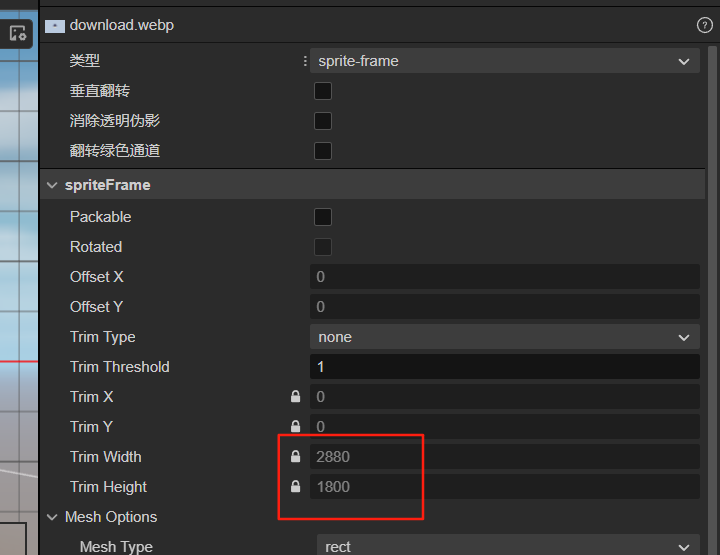Screen dimensions: 720x555
Task: Click the Offset X input field
Action: [505, 277]
